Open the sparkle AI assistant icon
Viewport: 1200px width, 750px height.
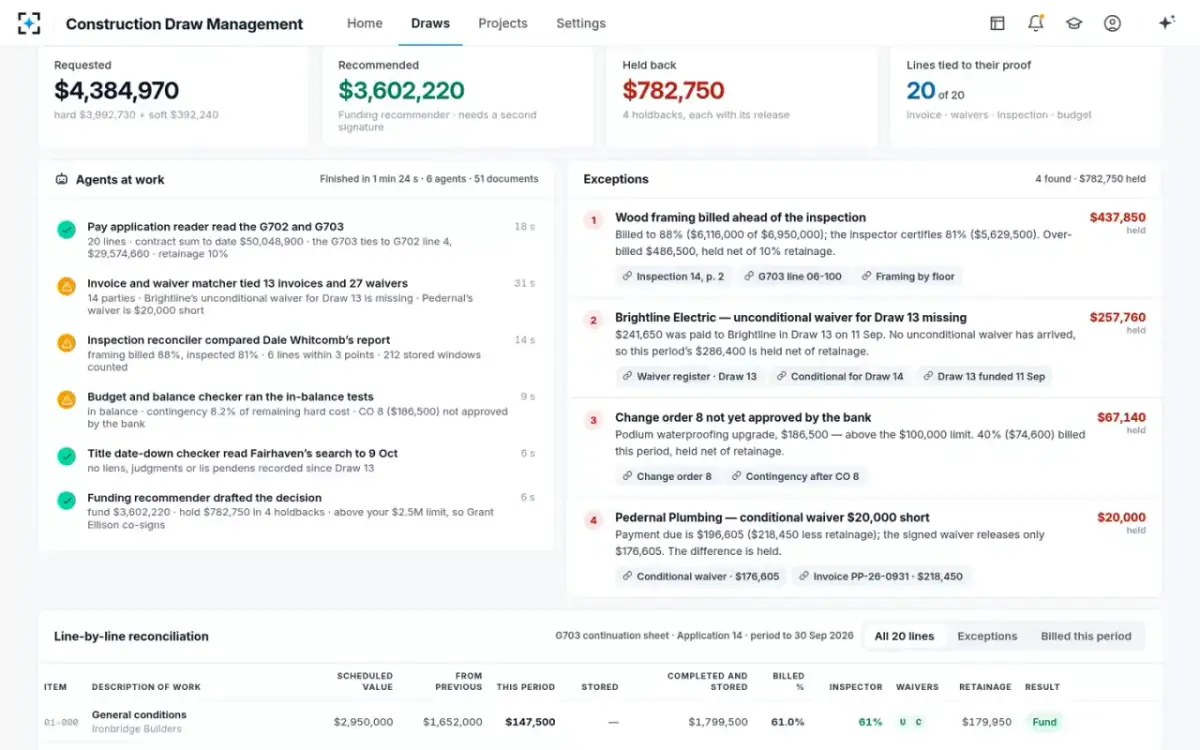(x=1166, y=23)
